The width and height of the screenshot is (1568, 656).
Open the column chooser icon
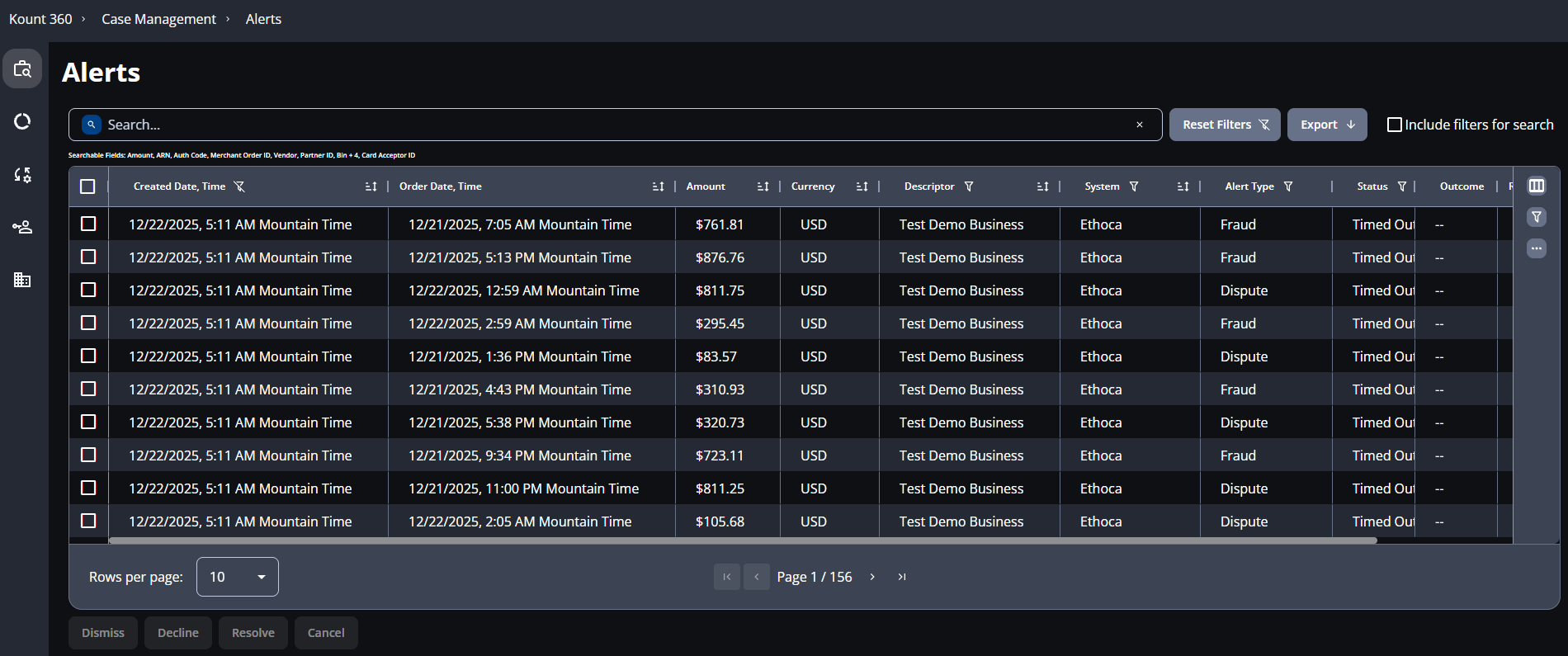coord(1537,186)
